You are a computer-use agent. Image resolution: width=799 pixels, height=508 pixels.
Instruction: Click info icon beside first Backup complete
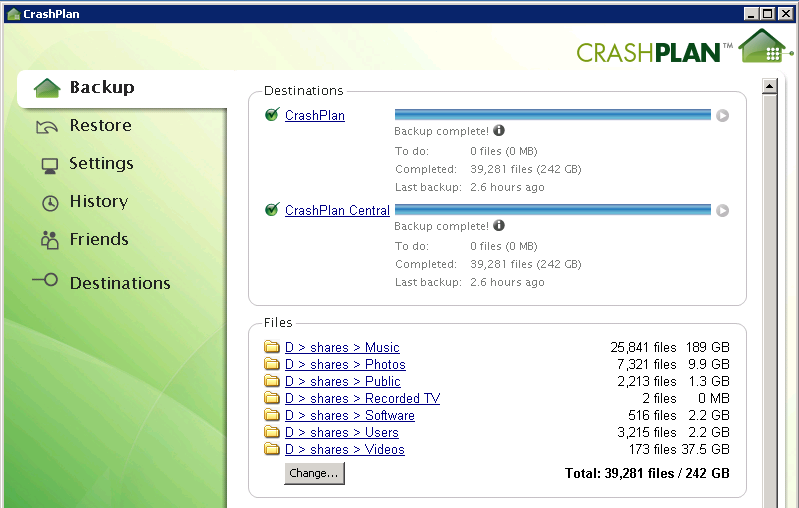coord(499,131)
